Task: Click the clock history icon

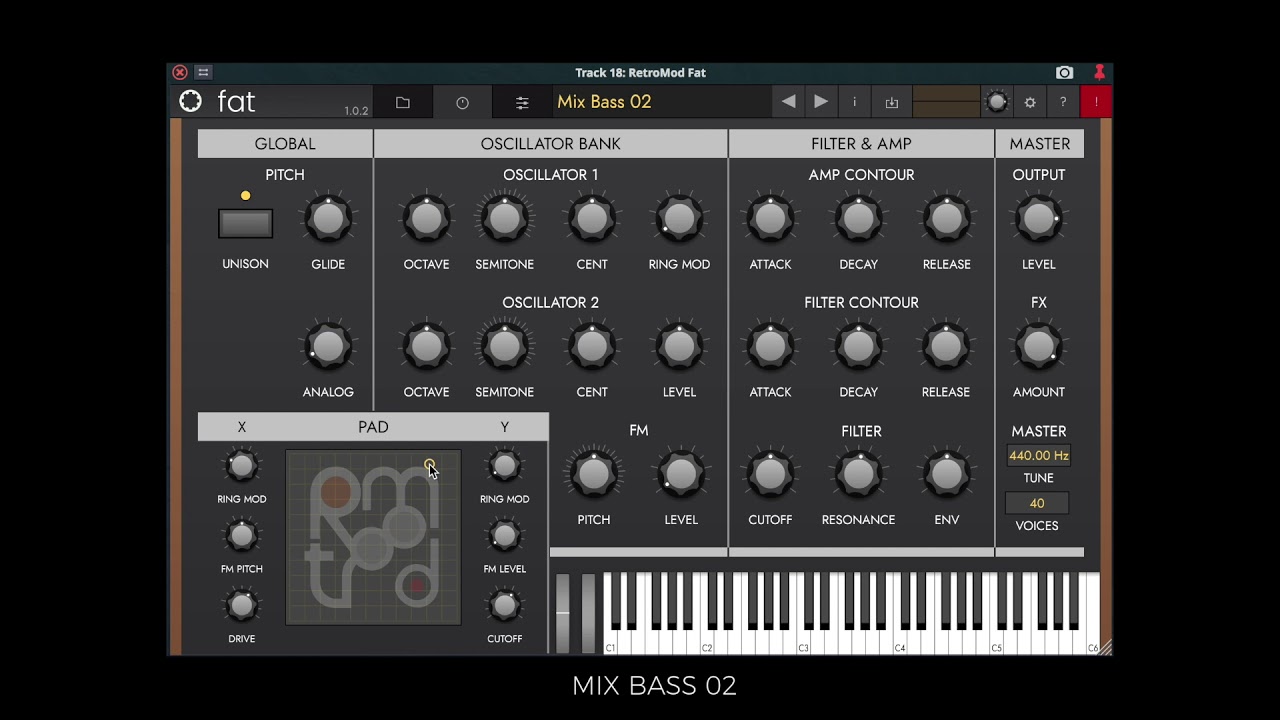Action: click(x=462, y=102)
